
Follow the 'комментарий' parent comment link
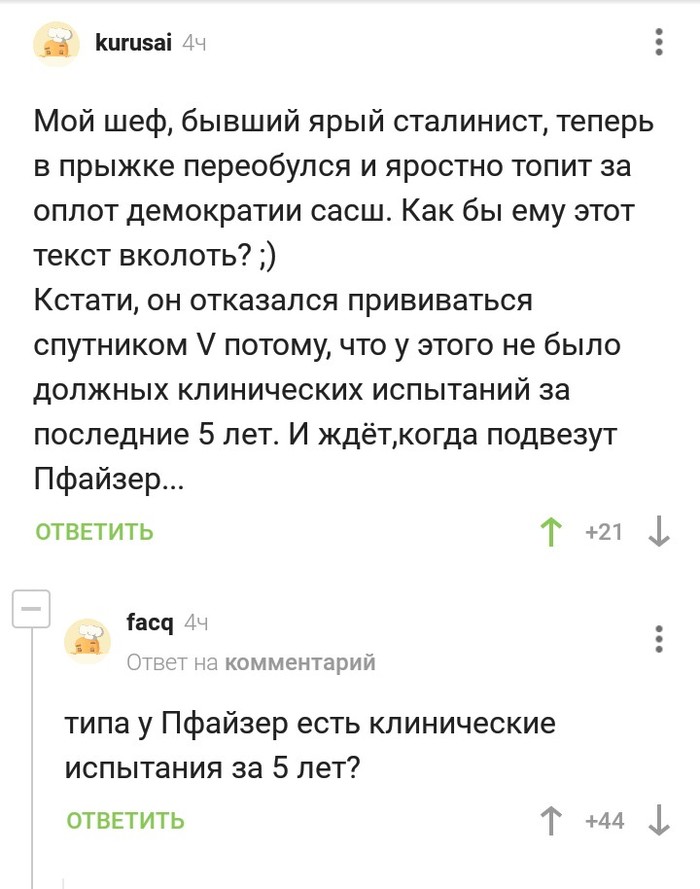[x=300, y=662]
